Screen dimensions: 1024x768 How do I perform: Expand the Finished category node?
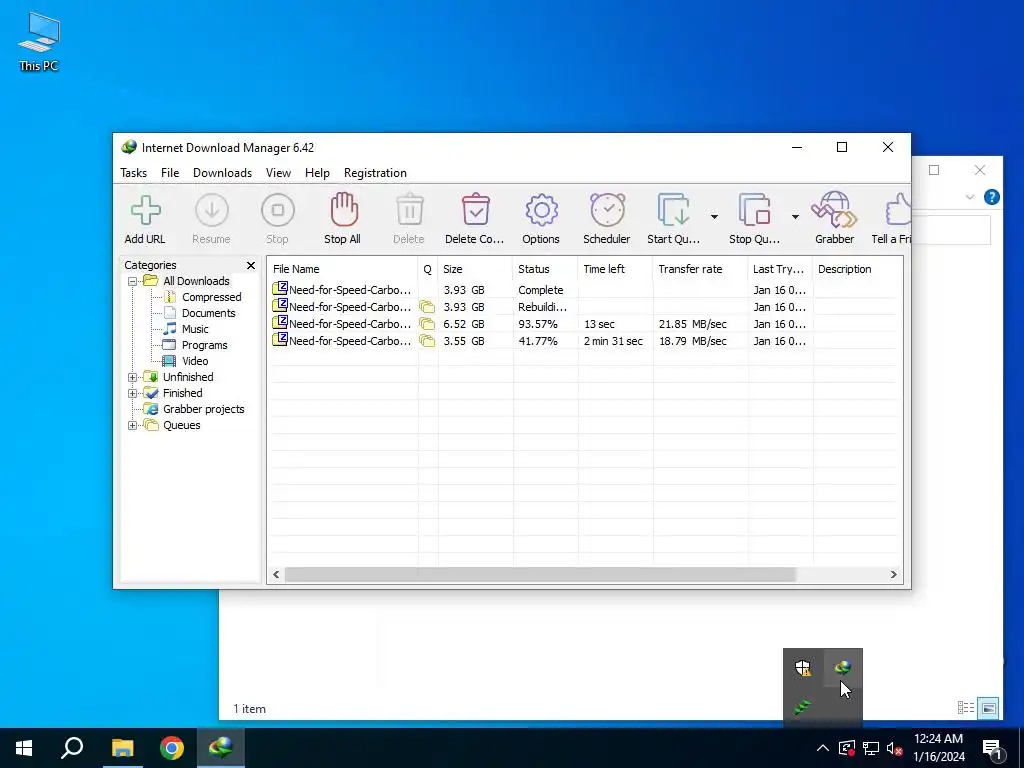tap(133, 393)
